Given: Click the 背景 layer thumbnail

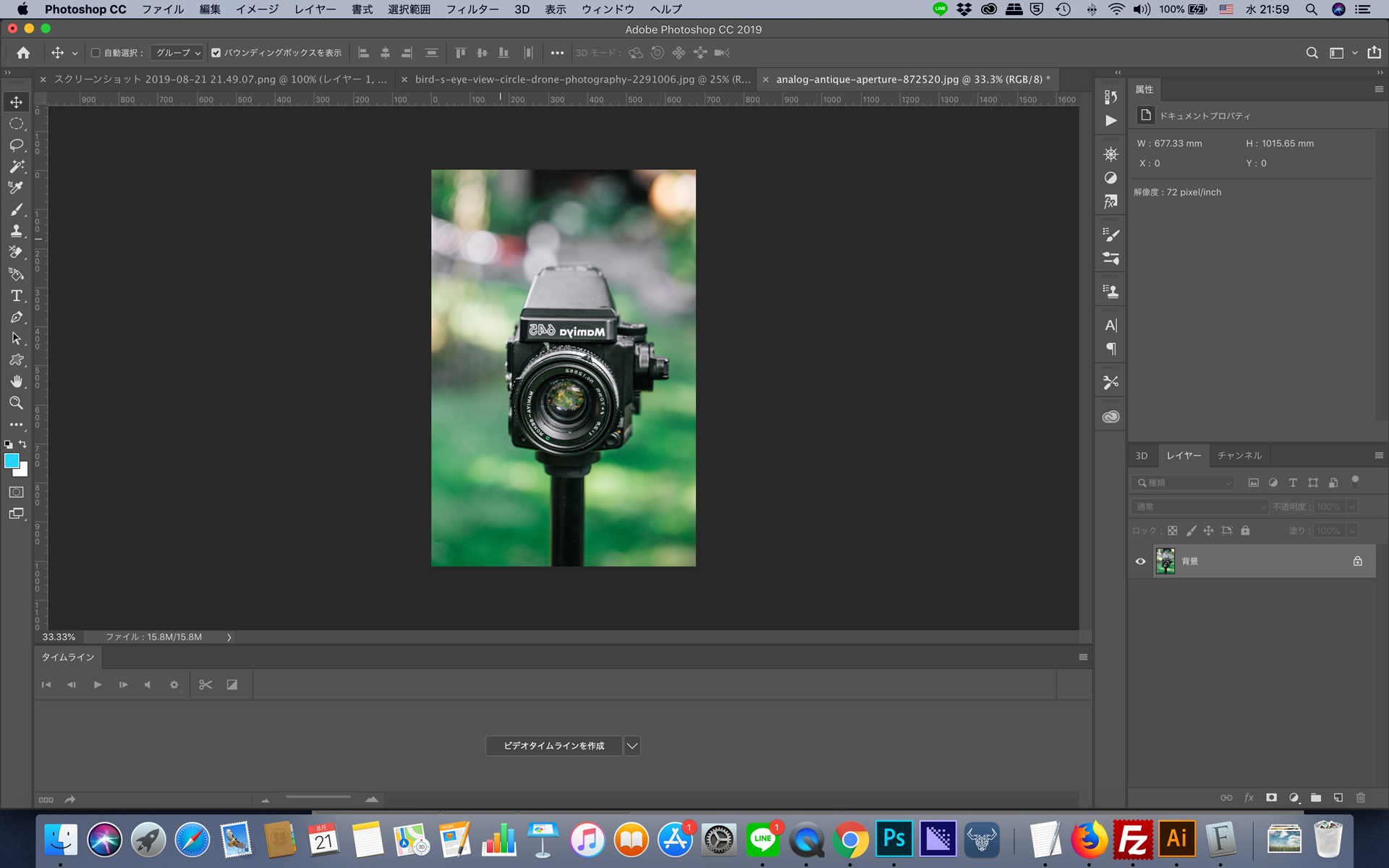Looking at the screenshot, I should 1164,561.
